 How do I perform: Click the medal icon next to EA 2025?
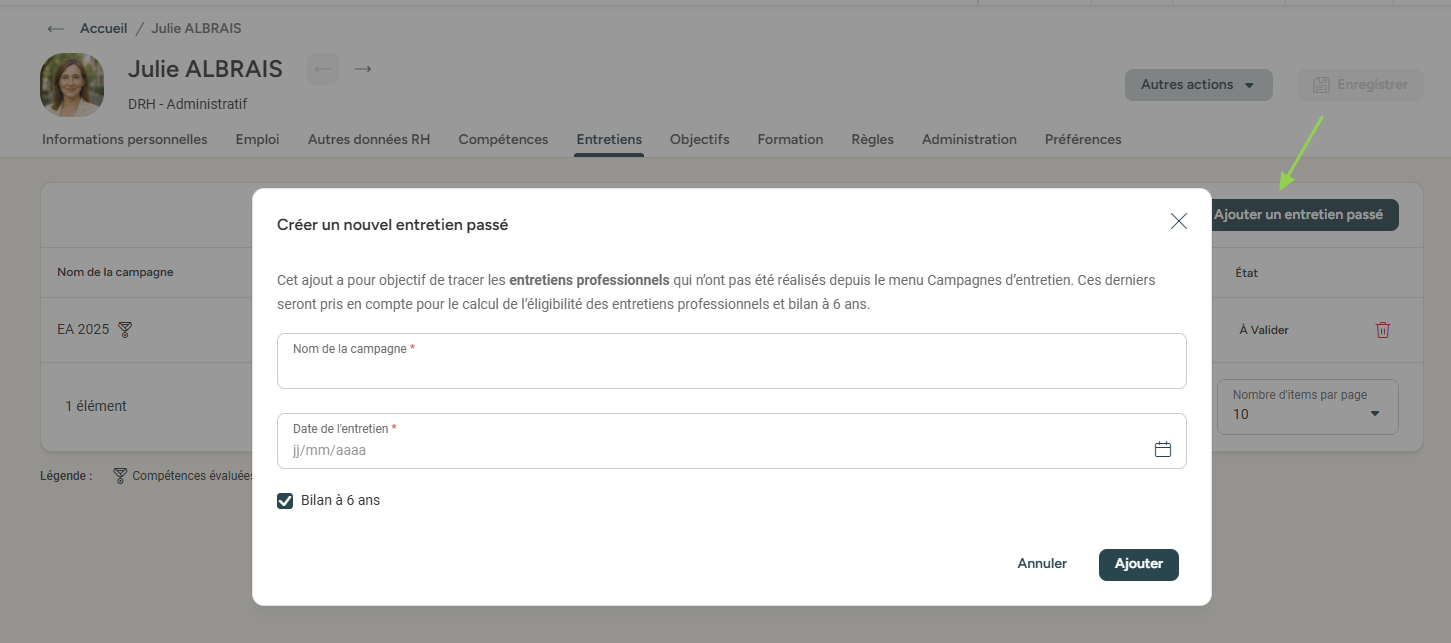[125, 330]
